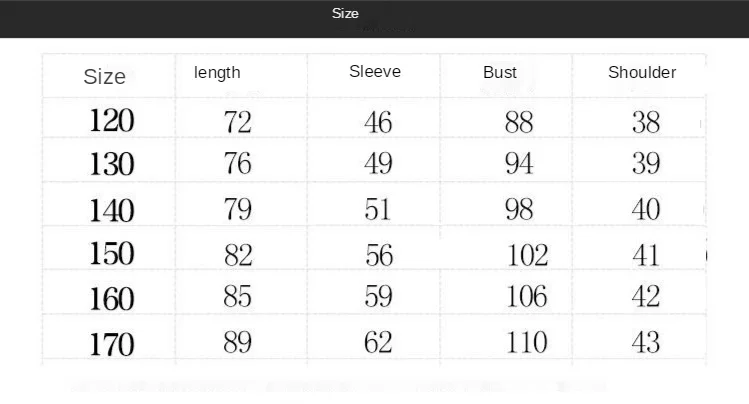
Task: Click shoulder value 43 cell
Action: click(x=646, y=343)
